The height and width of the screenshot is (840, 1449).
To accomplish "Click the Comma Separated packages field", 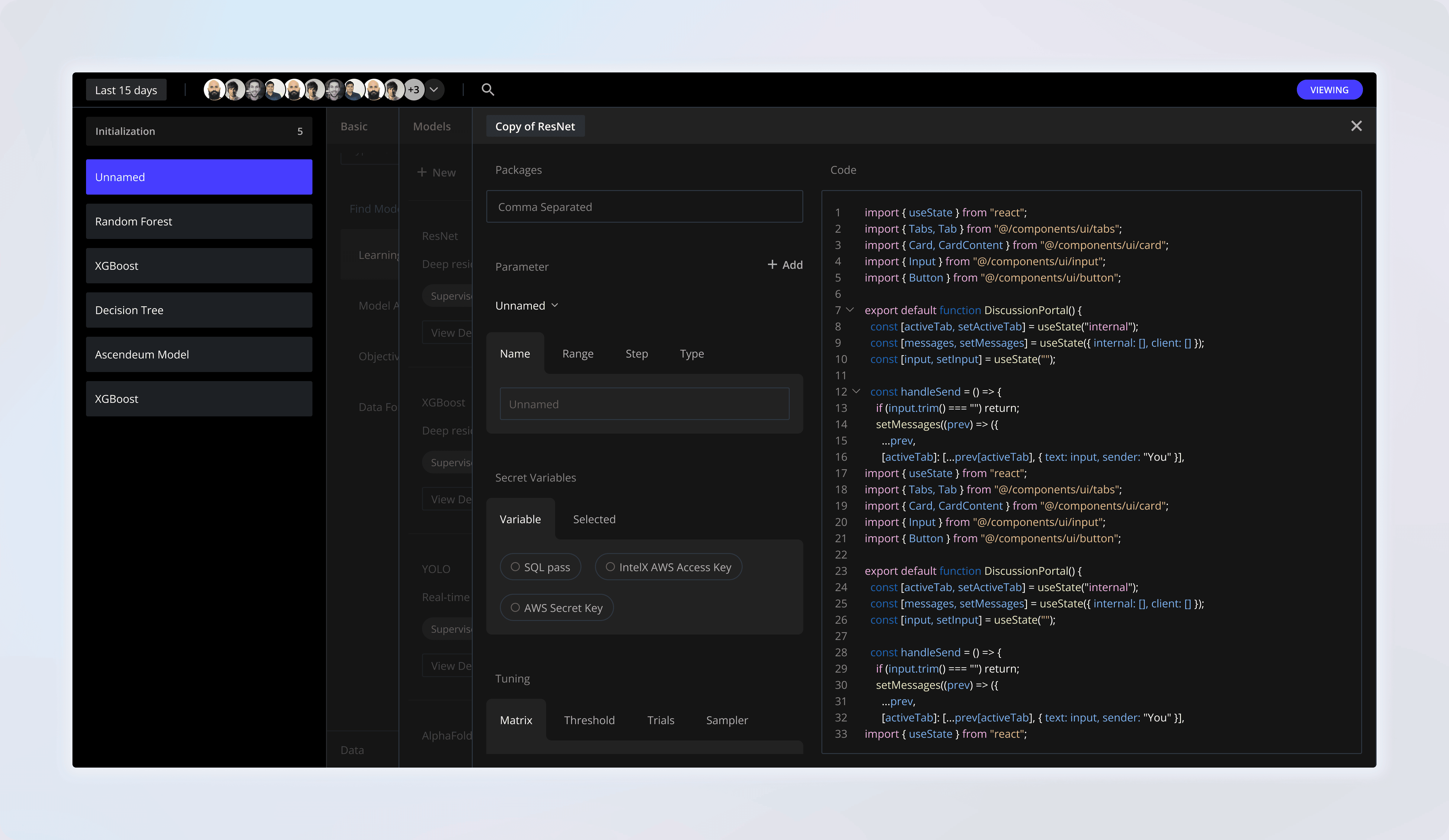I will tap(644, 207).
